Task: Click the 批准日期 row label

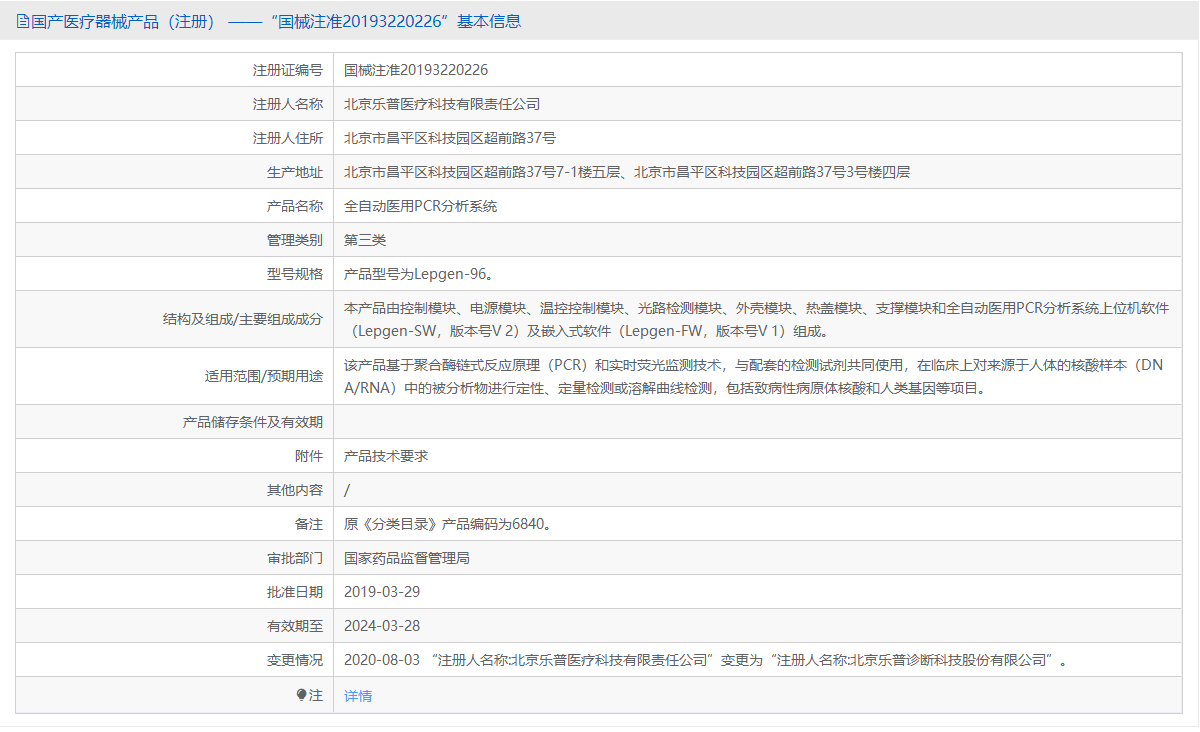Action: [295, 592]
